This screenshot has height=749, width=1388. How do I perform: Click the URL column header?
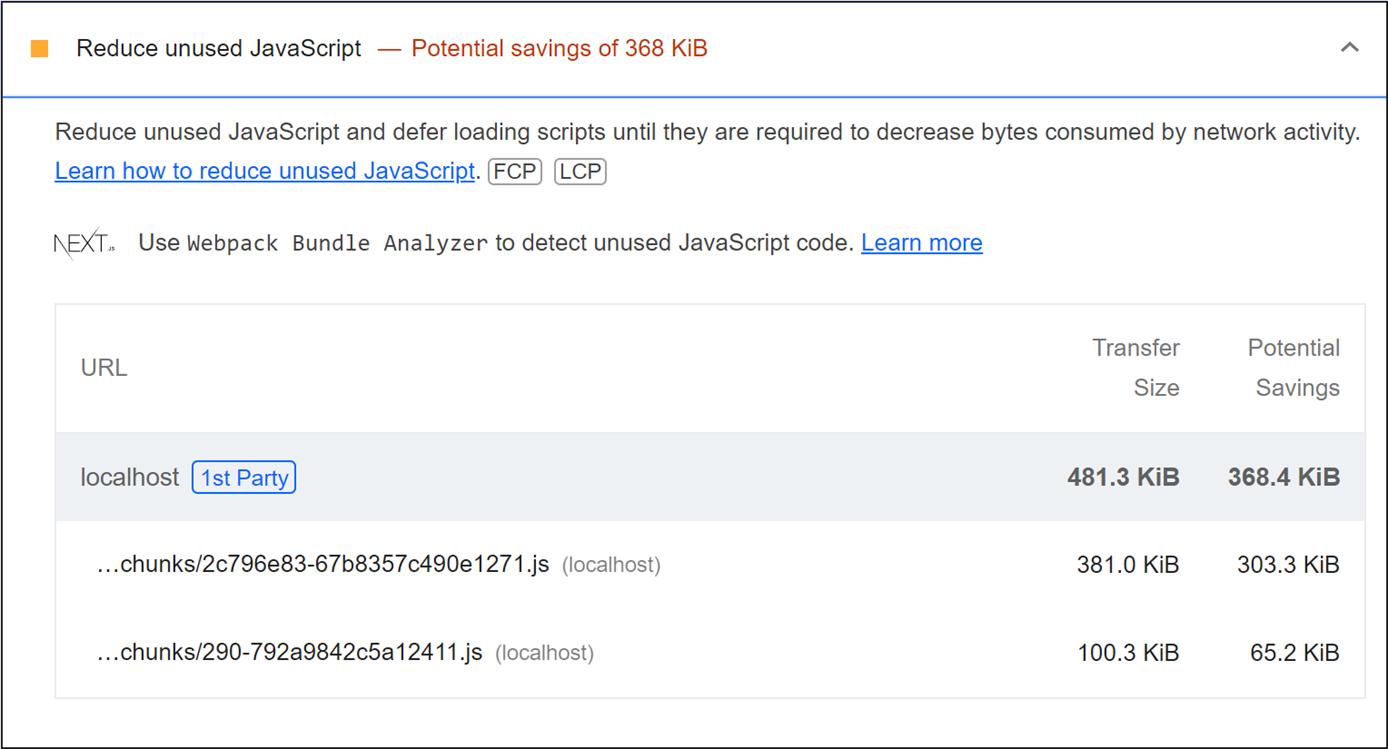(104, 368)
